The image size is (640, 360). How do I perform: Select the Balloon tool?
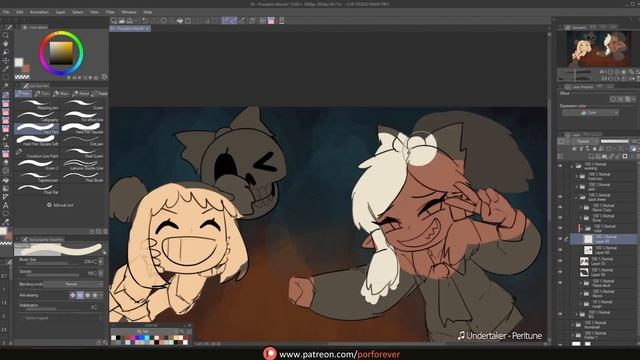6,214
